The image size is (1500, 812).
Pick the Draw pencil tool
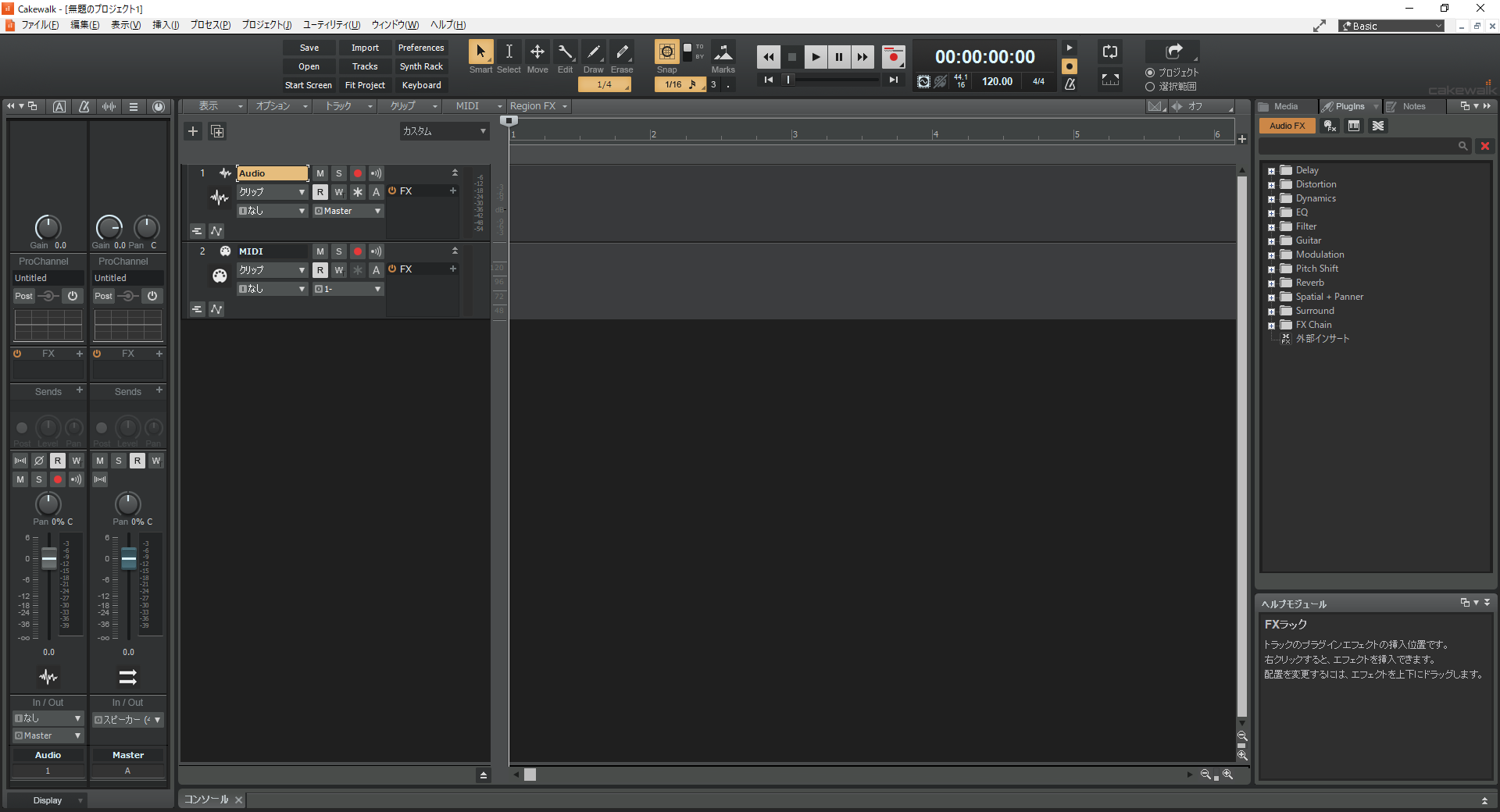(594, 52)
